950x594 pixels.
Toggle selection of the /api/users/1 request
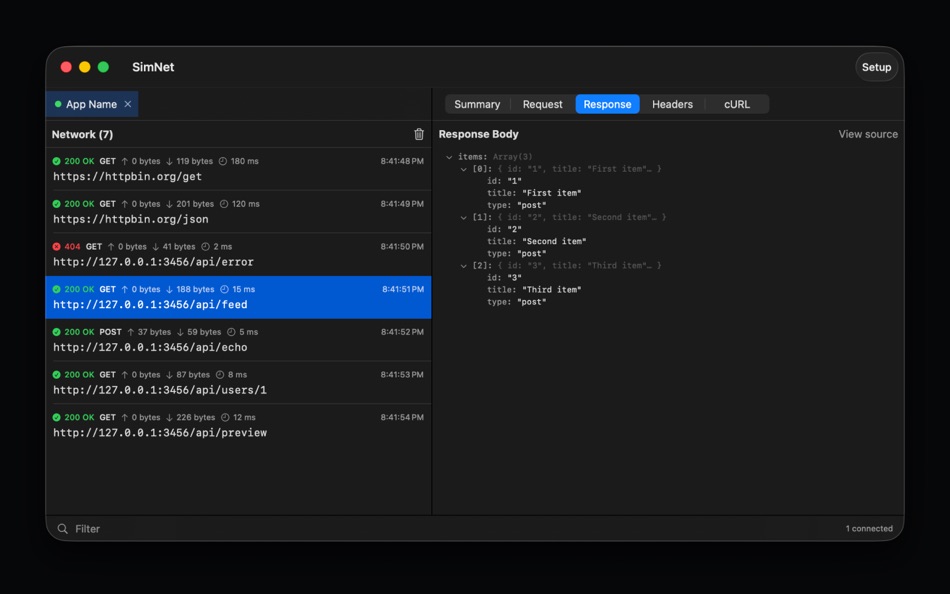(200, 382)
